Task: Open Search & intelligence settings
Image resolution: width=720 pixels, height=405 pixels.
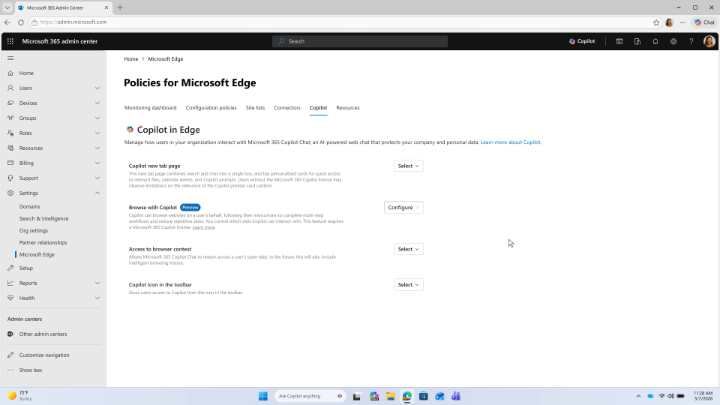Action: 44,219
